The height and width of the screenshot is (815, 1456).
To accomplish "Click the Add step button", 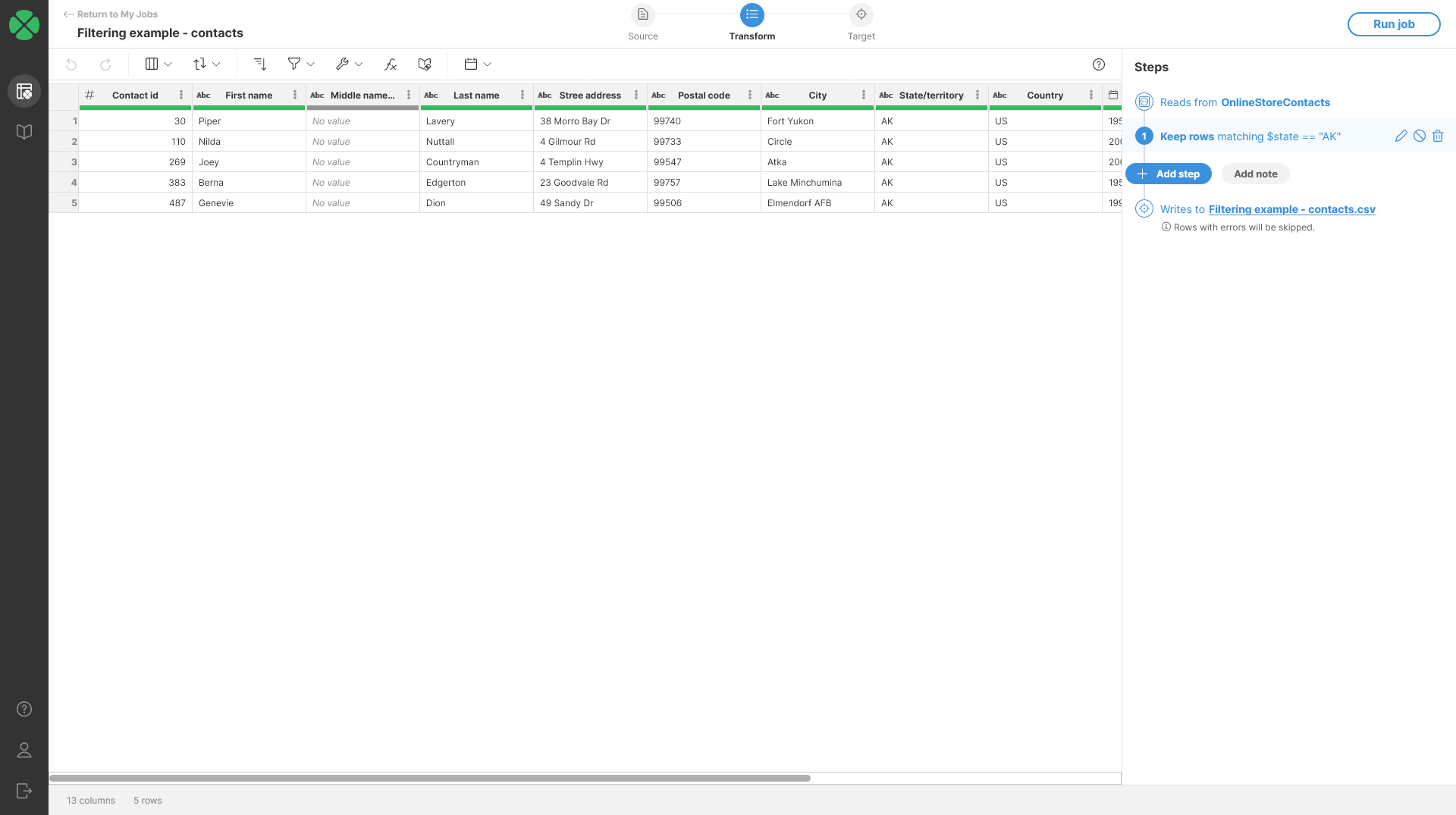I will click(1169, 174).
